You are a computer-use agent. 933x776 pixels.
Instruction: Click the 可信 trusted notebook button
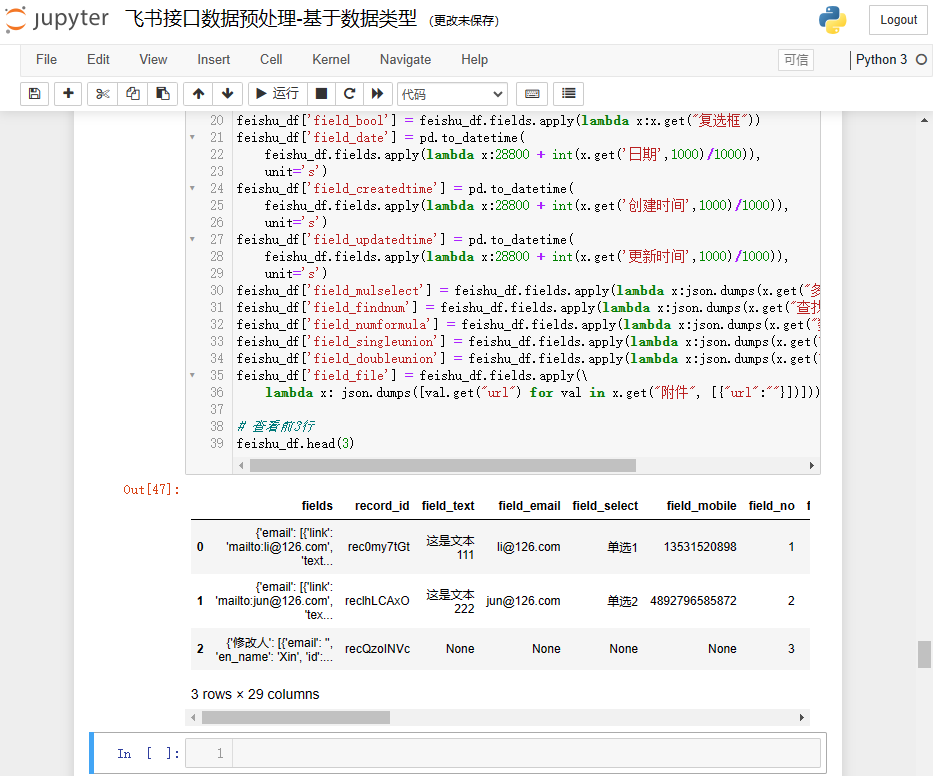[x=796, y=60]
